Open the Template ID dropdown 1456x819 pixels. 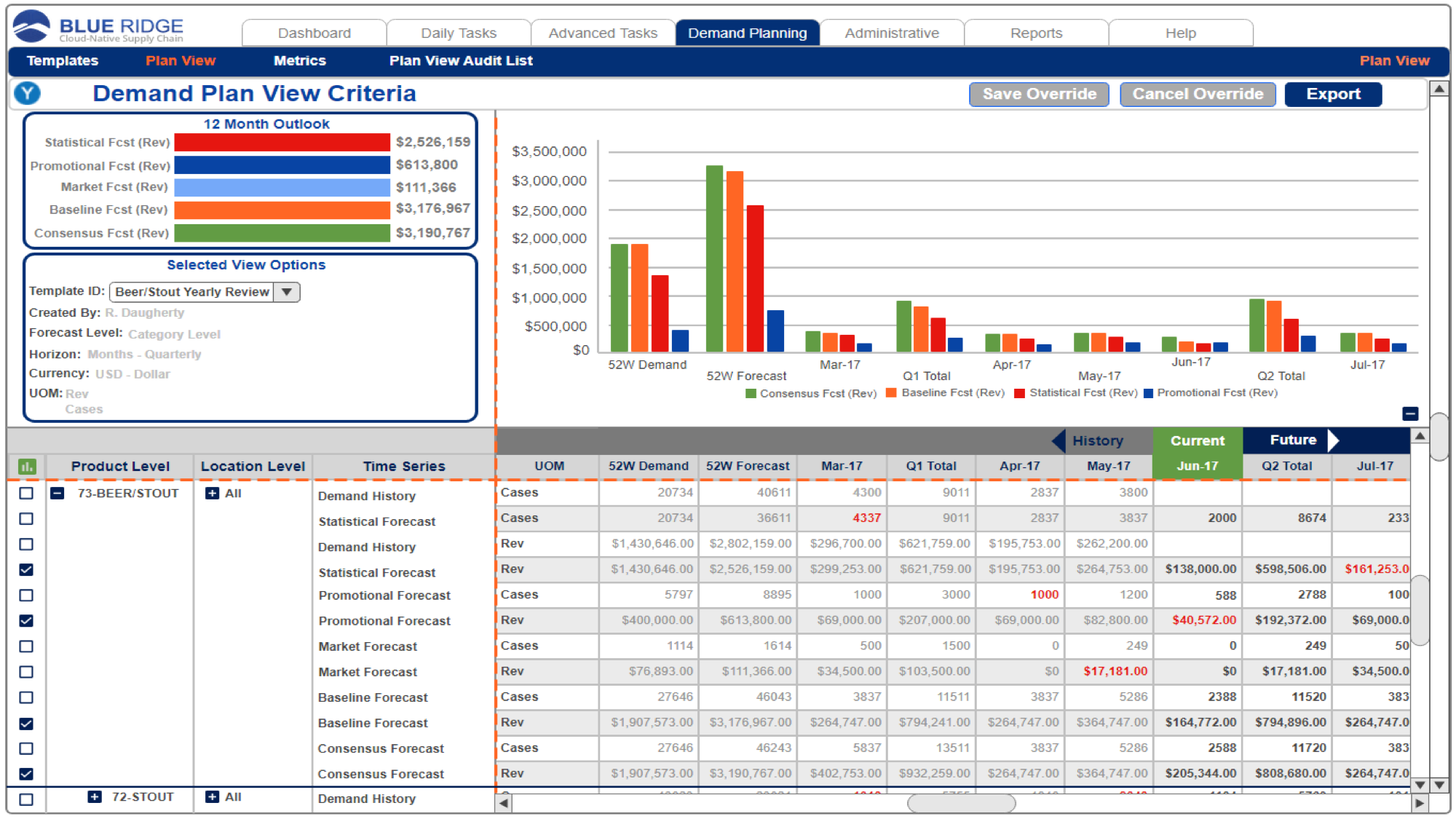[287, 292]
